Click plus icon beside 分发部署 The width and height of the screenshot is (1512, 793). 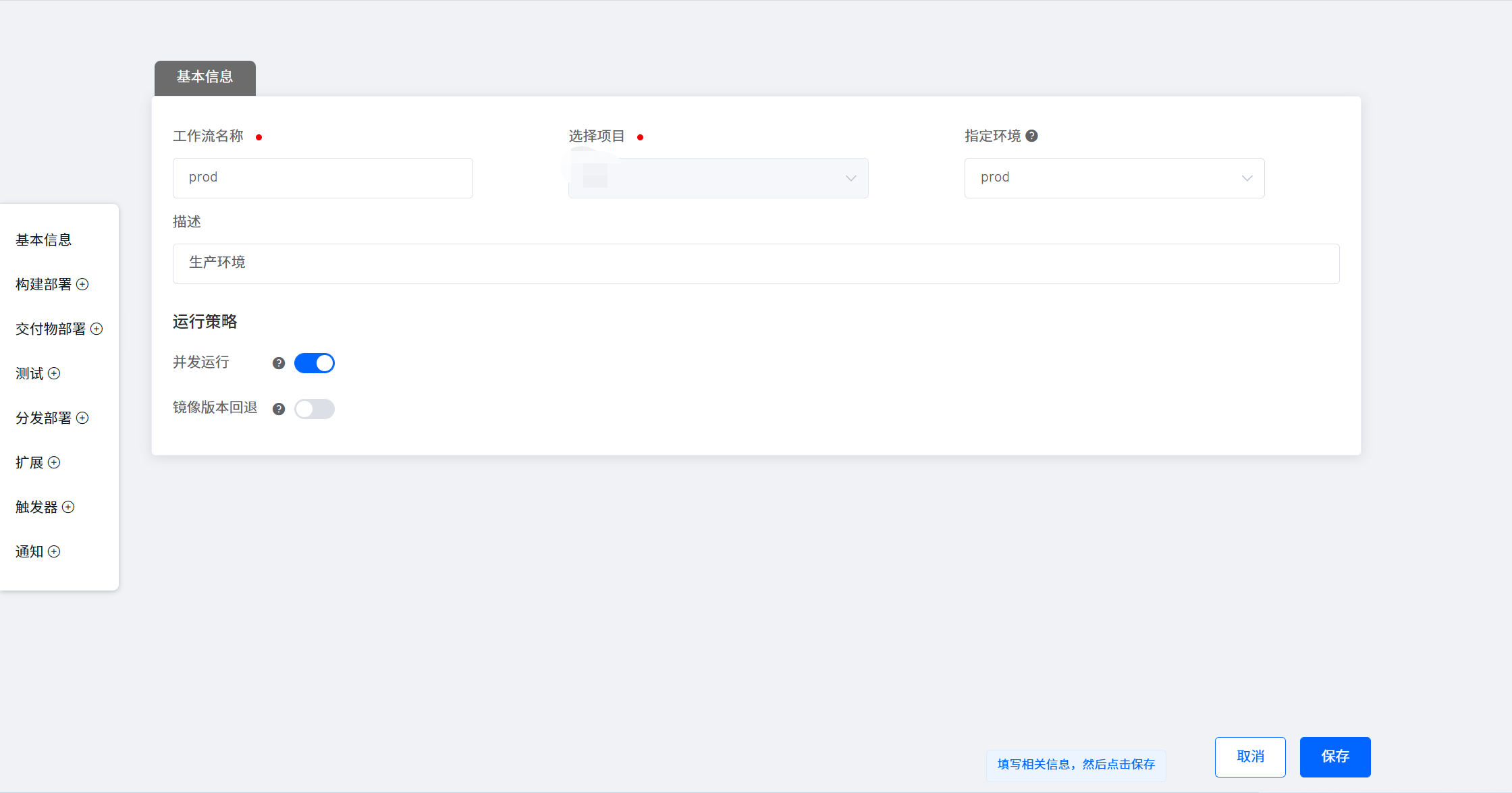(x=82, y=418)
